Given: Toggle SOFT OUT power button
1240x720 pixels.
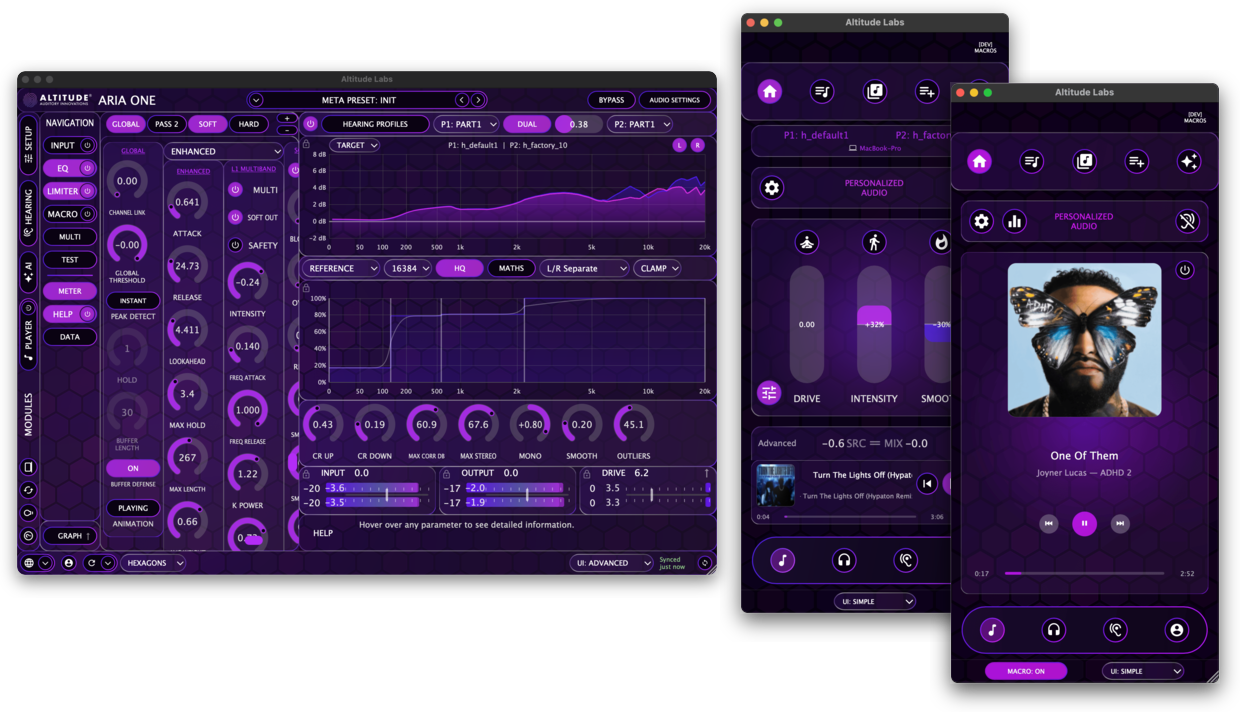Looking at the screenshot, I should pyautogui.click(x=236, y=217).
